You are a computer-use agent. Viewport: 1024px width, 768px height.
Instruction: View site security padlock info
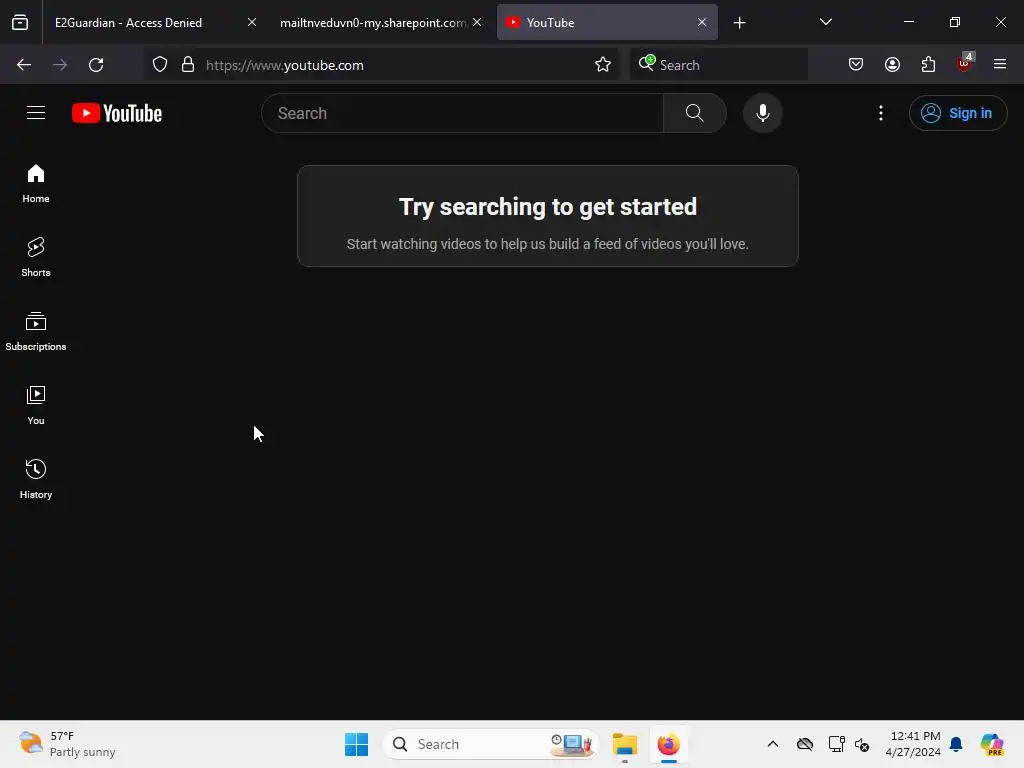pyautogui.click(x=188, y=65)
